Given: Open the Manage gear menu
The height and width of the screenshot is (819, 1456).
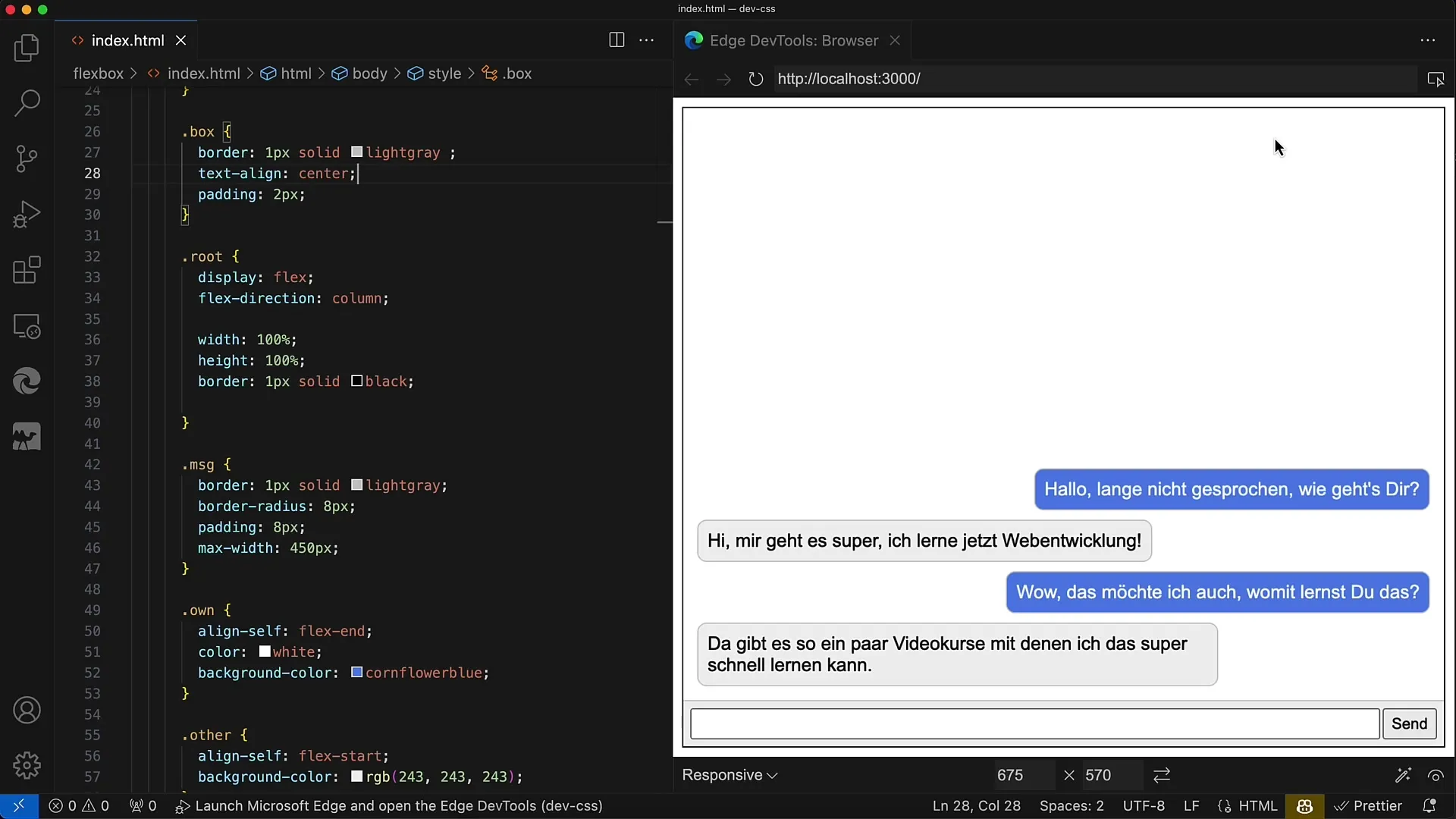Looking at the screenshot, I should pyautogui.click(x=27, y=765).
